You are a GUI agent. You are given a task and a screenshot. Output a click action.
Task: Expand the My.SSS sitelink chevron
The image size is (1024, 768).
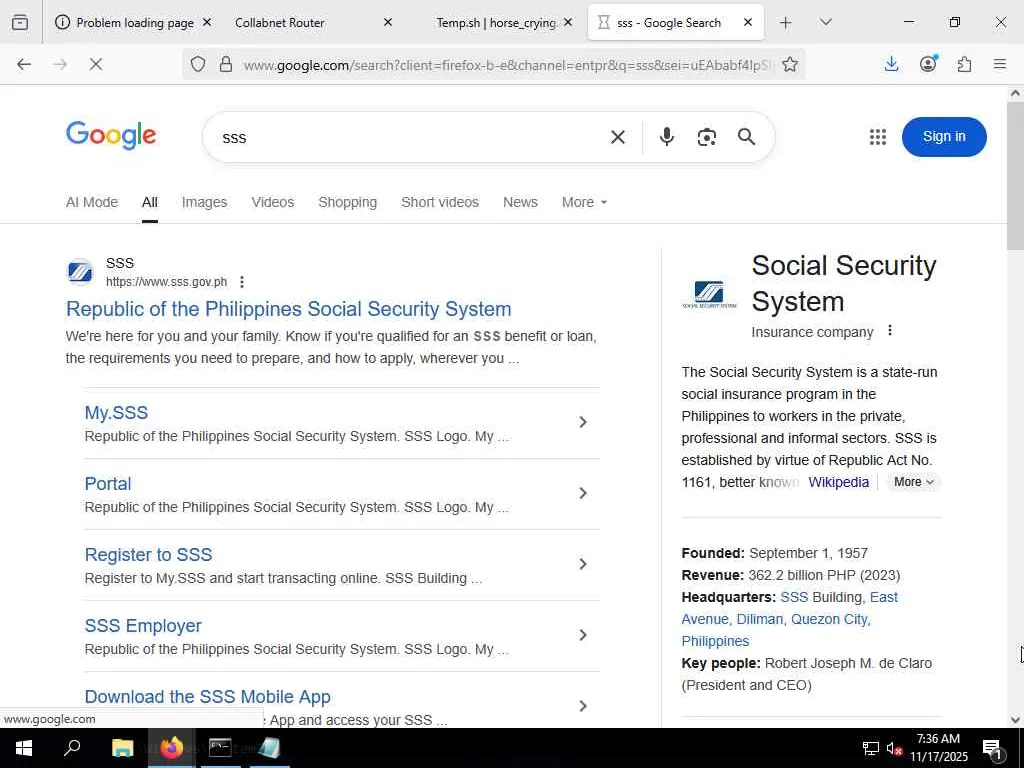point(583,423)
